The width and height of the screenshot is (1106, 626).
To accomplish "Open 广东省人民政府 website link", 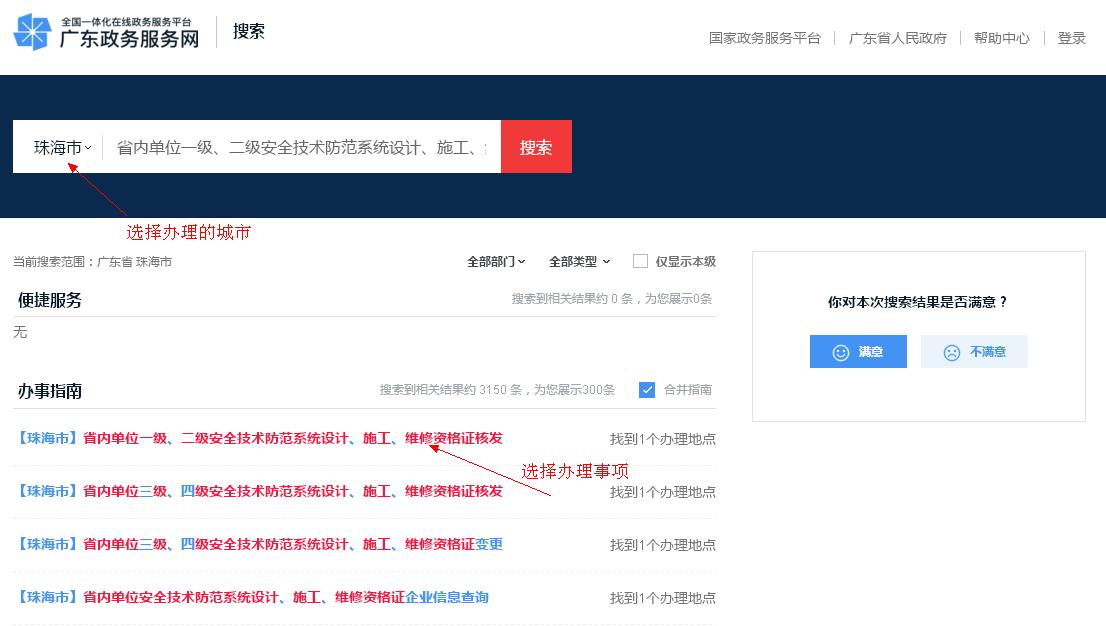I will 897,38.
